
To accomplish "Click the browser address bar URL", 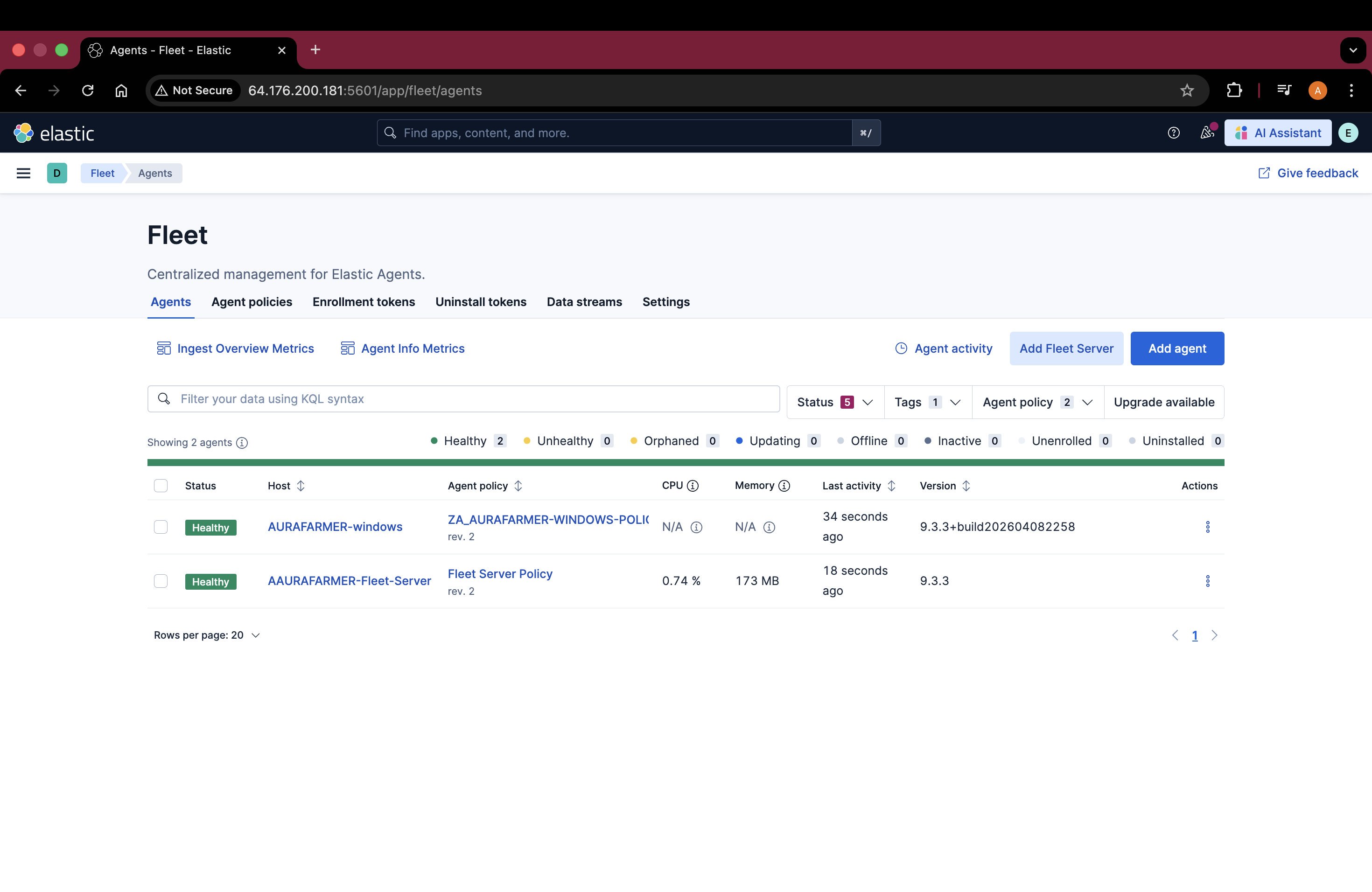I will click(365, 91).
